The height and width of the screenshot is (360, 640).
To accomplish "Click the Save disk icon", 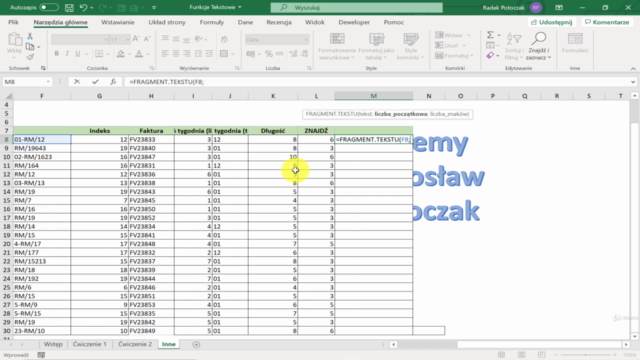I will click(69, 7).
